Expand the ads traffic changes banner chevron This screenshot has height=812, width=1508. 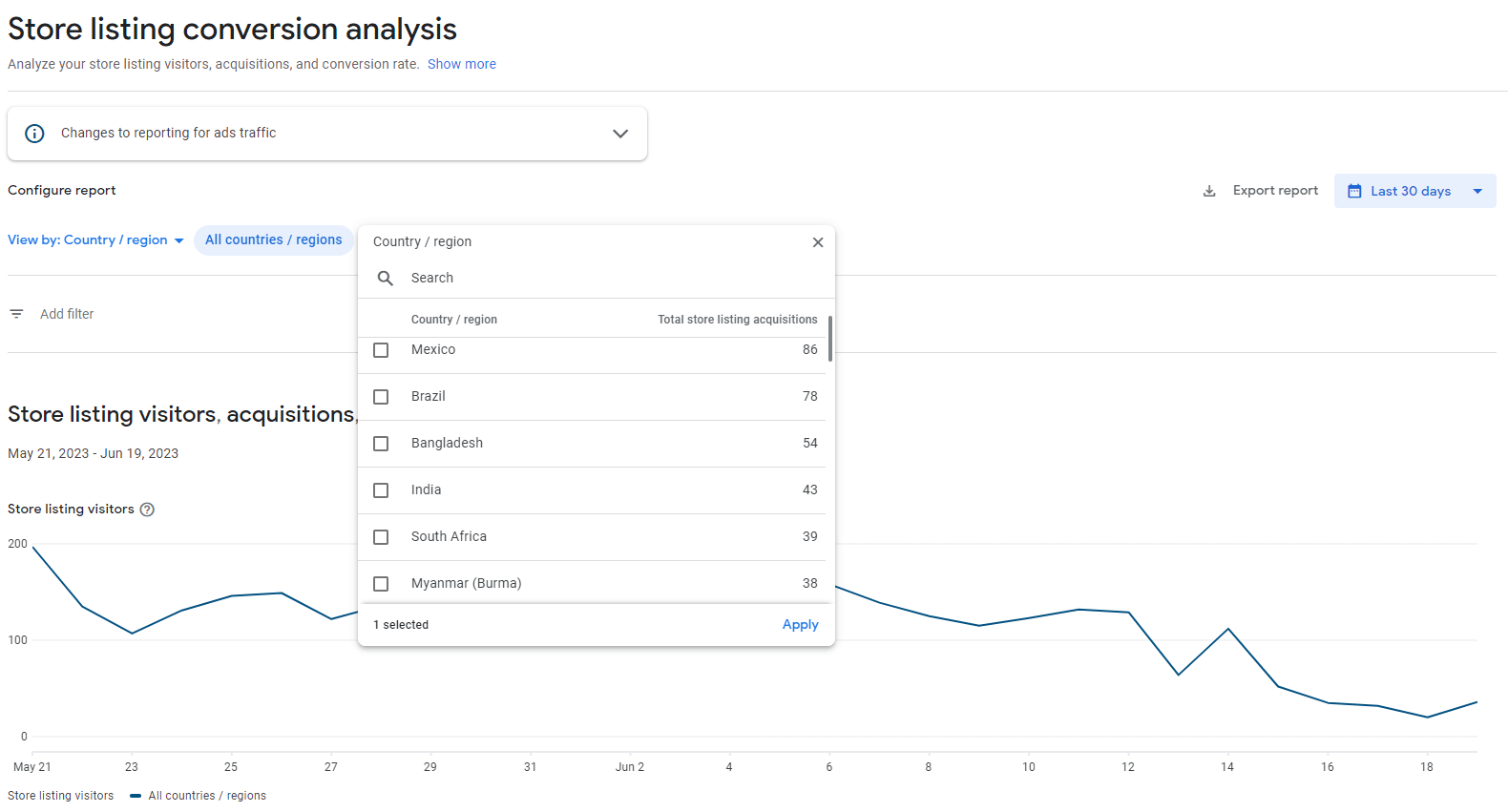[x=620, y=134]
